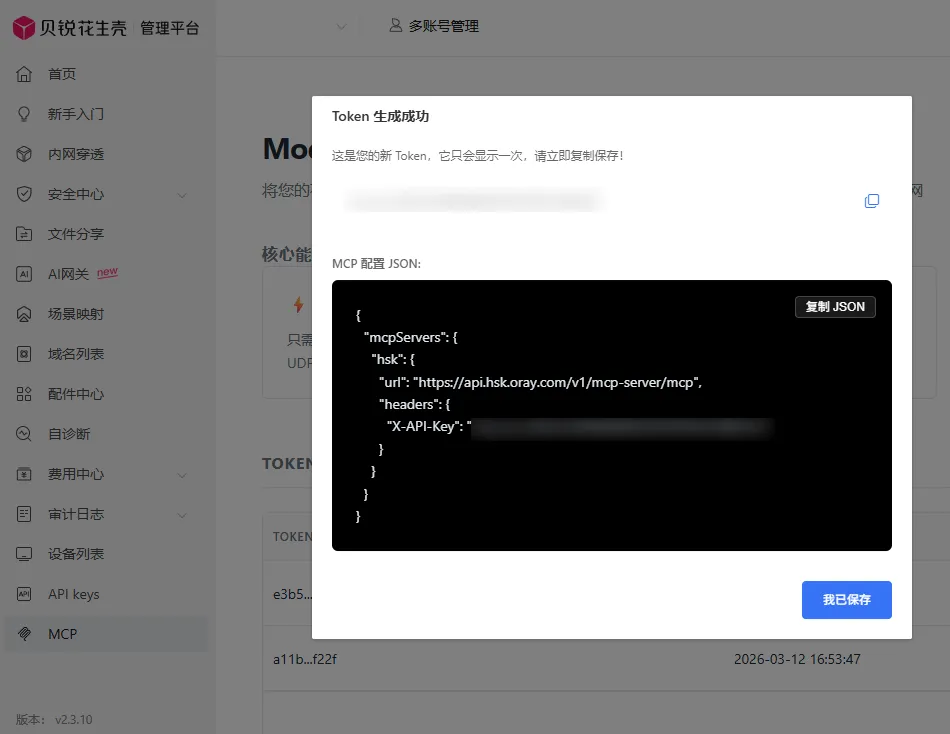Click the 贝锐花生壳 logo
This screenshot has width=950, height=734.
(69, 28)
